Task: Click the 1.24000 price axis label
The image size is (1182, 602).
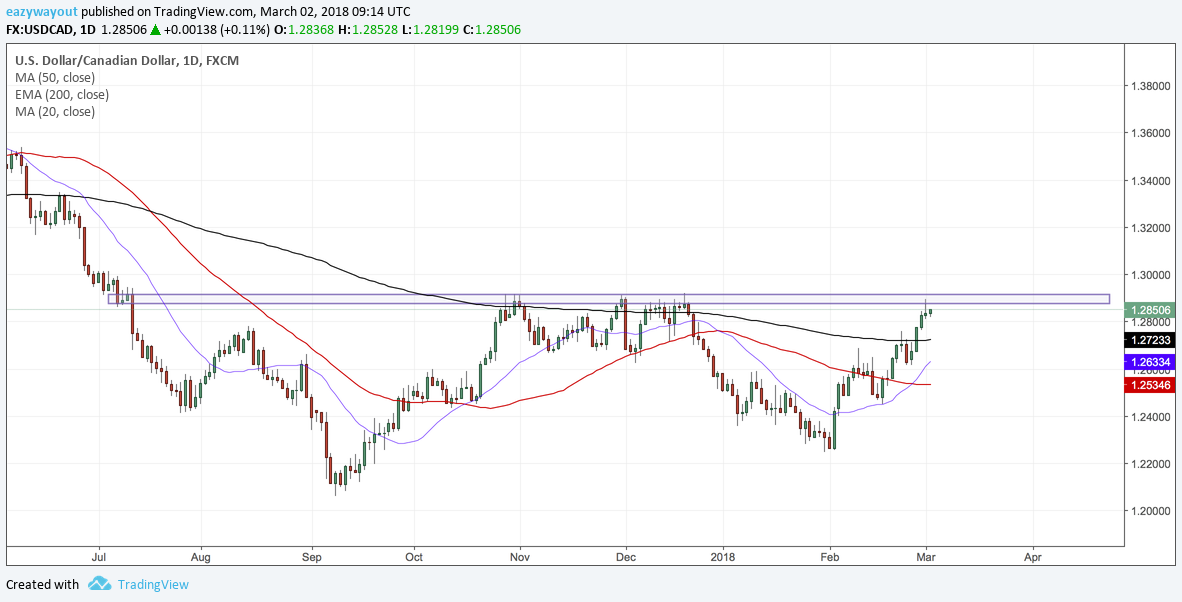Action: click(1150, 417)
